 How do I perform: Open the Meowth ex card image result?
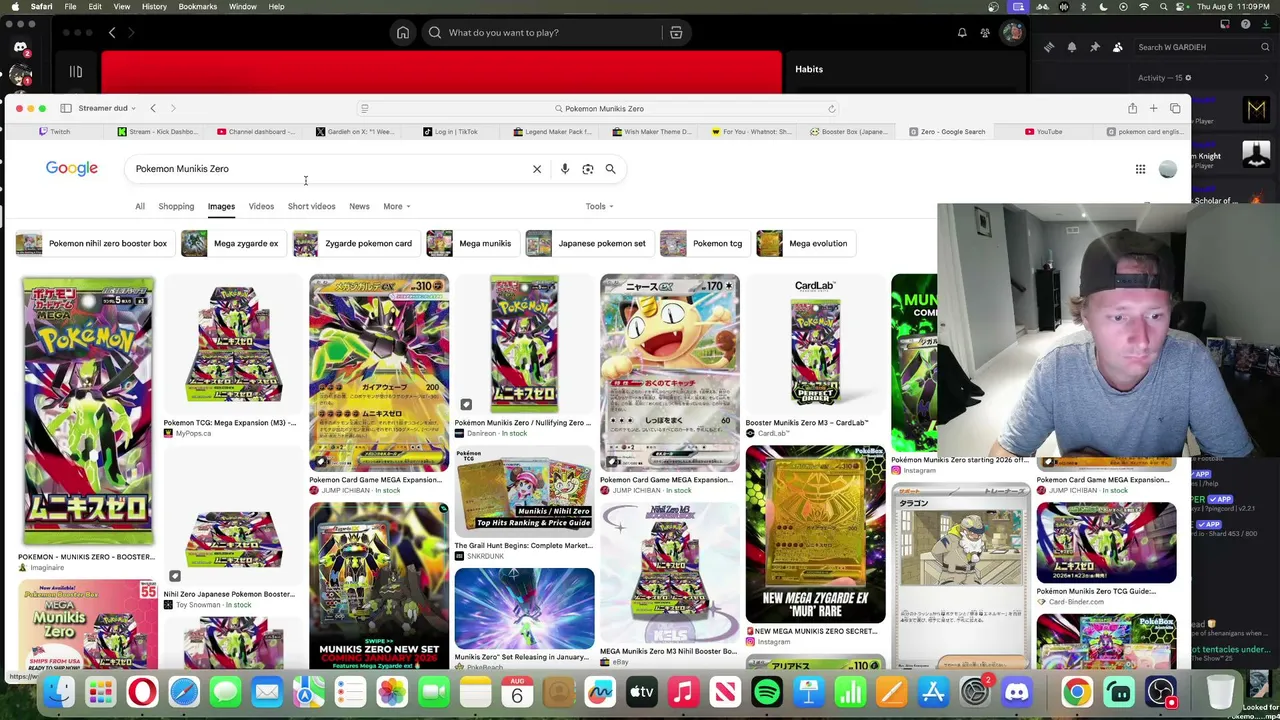(x=670, y=372)
